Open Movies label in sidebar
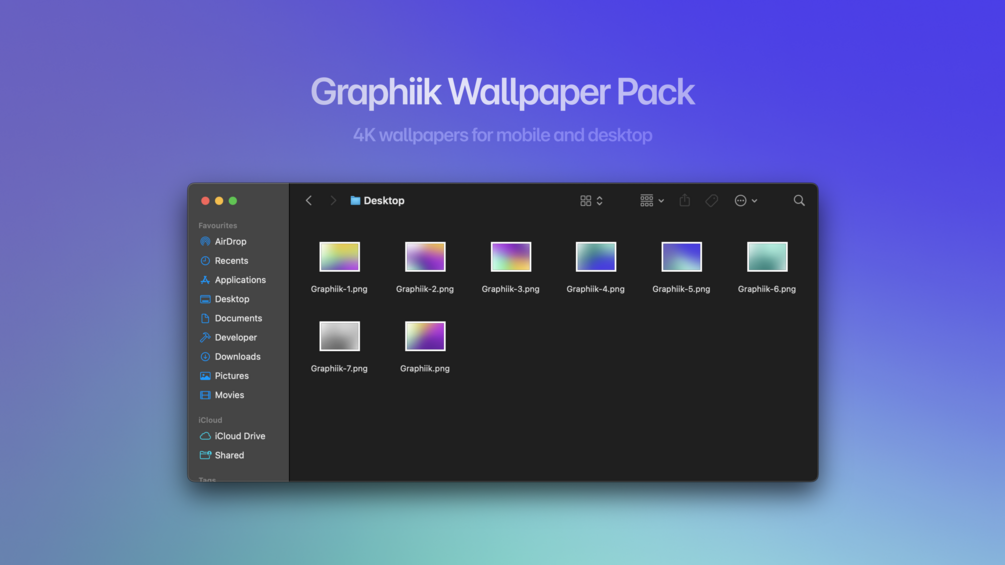 click(229, 395)
